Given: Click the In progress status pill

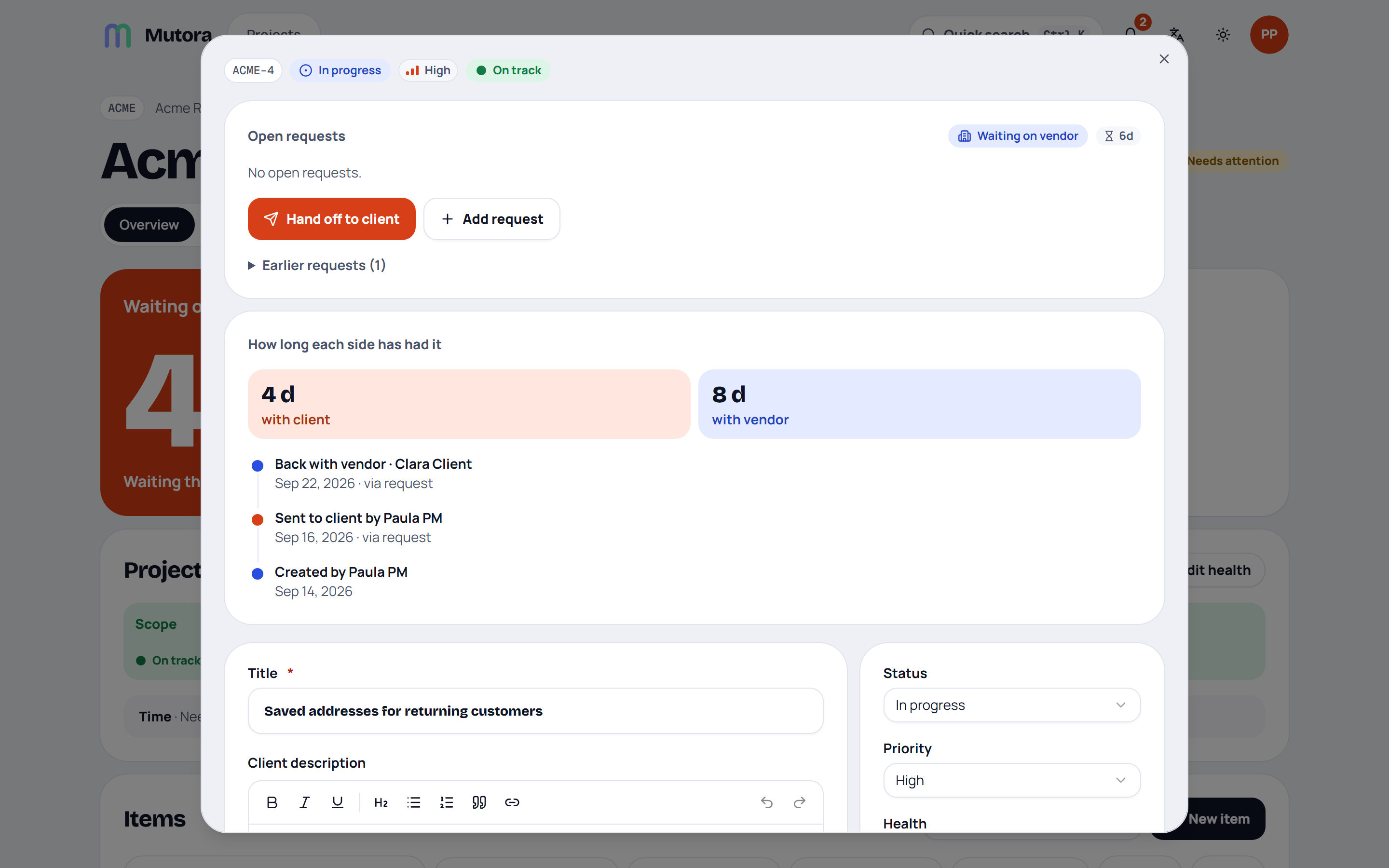Looking at the screenshot, I should tap(340, 70).
